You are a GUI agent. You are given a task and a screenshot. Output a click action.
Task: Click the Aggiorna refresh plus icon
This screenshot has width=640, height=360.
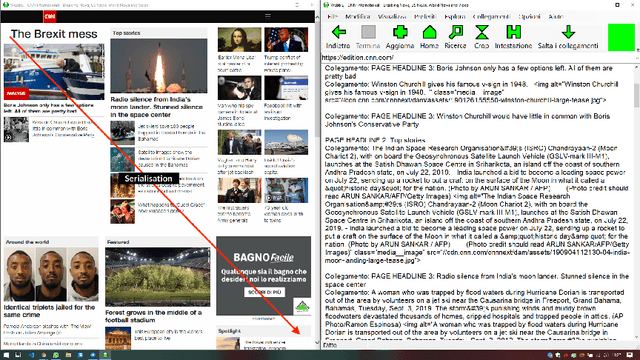[400, 32]
